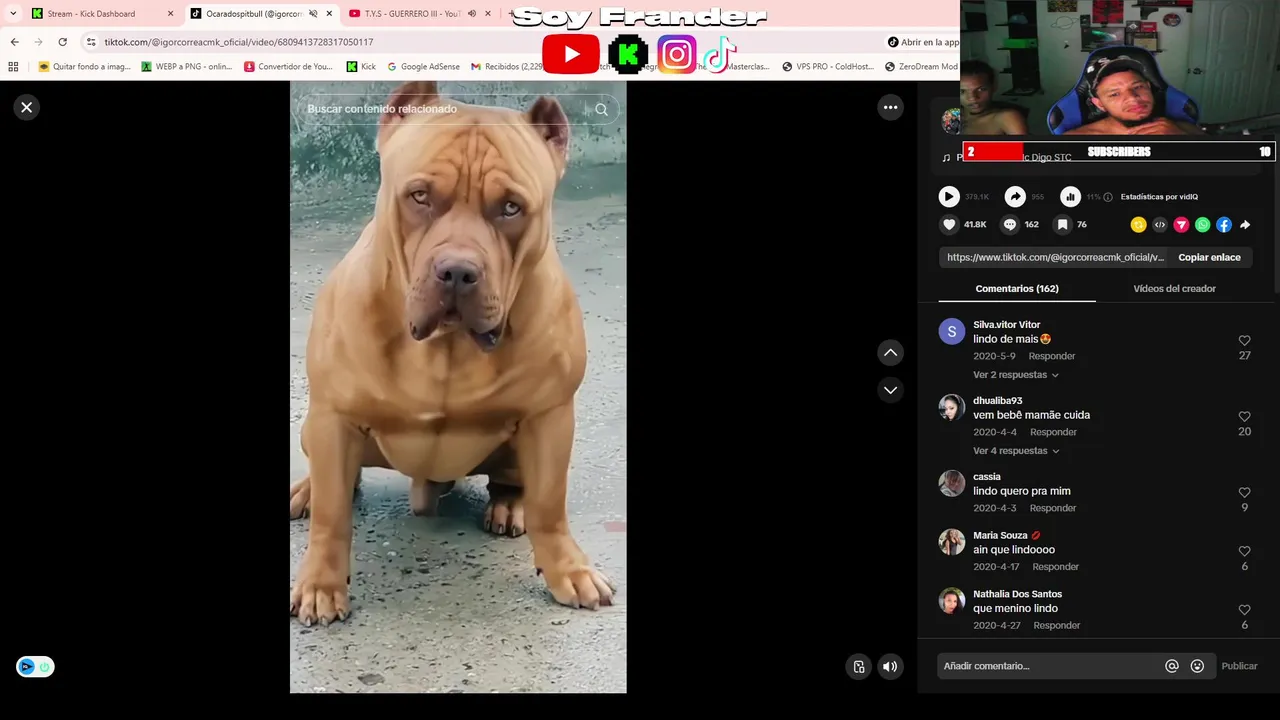
Task: Open the emoji picker in comment box
Action: click(1197, 666)
